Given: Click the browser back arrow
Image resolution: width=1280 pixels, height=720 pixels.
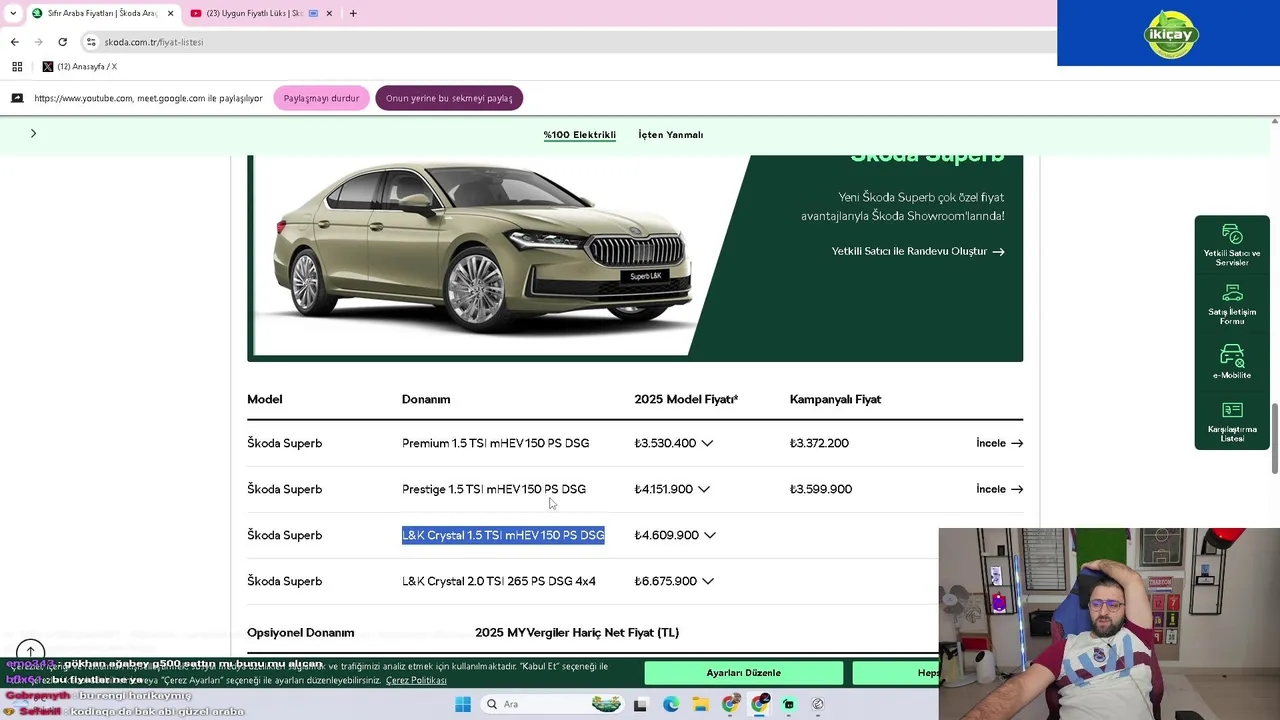Looking at the screenshot, I should 14,42.
